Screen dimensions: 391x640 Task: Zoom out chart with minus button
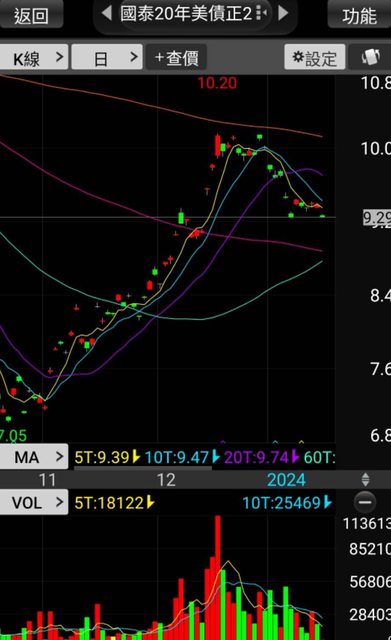coord(365,502)
